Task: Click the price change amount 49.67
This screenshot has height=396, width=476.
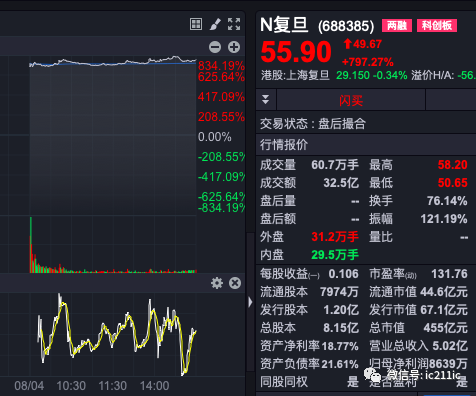Action: pos(367,44)
